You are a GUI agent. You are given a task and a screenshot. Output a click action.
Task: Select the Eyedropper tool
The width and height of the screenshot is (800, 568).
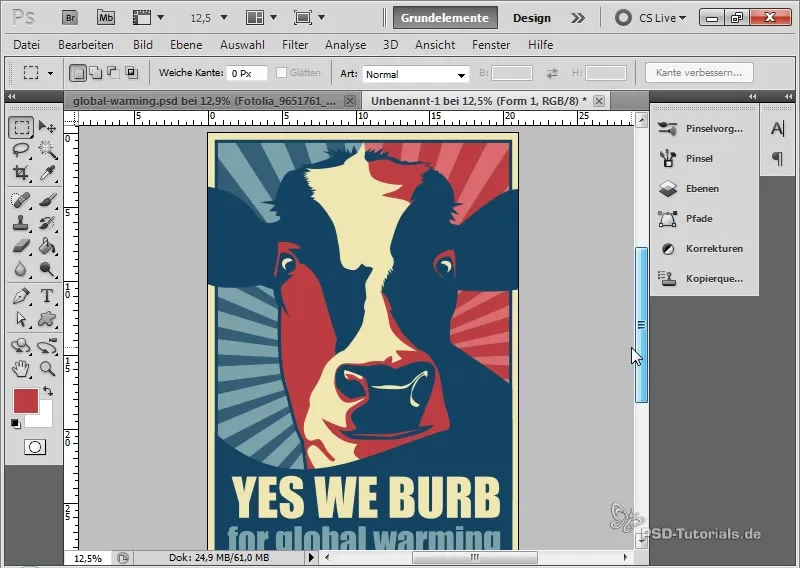pos(47,173)
